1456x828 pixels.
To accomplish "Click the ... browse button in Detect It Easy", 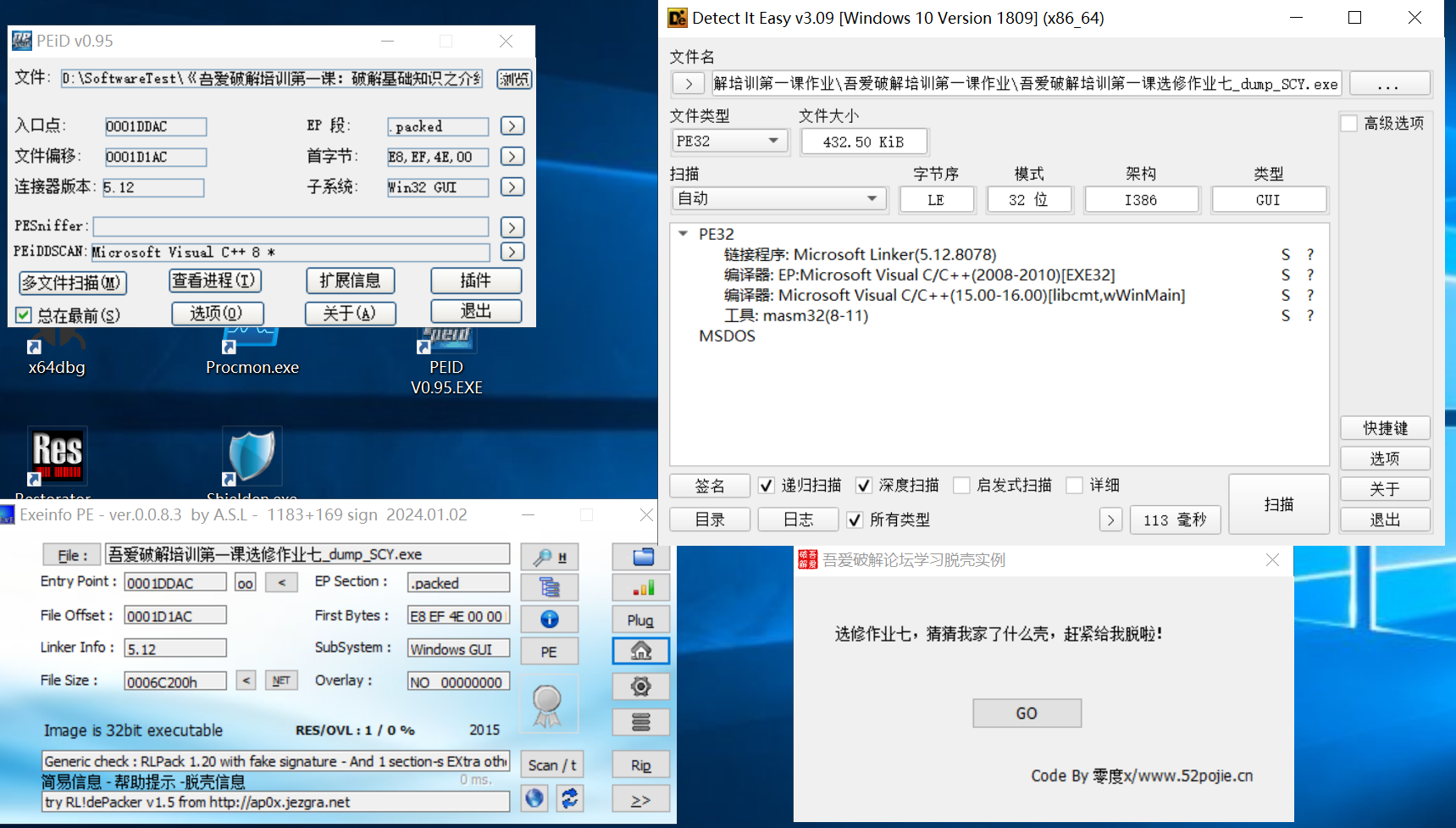I will coord(1389,83).
